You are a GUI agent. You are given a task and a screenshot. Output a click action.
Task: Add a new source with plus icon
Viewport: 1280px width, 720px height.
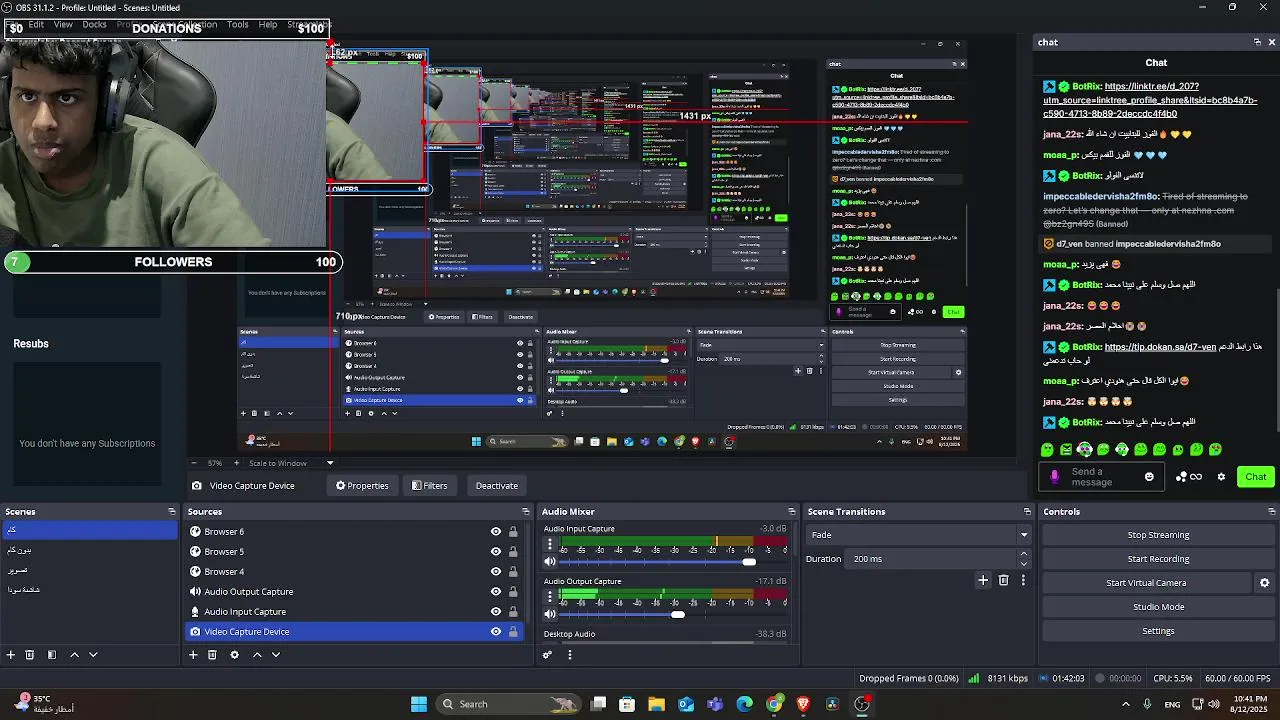click(193, 655)
